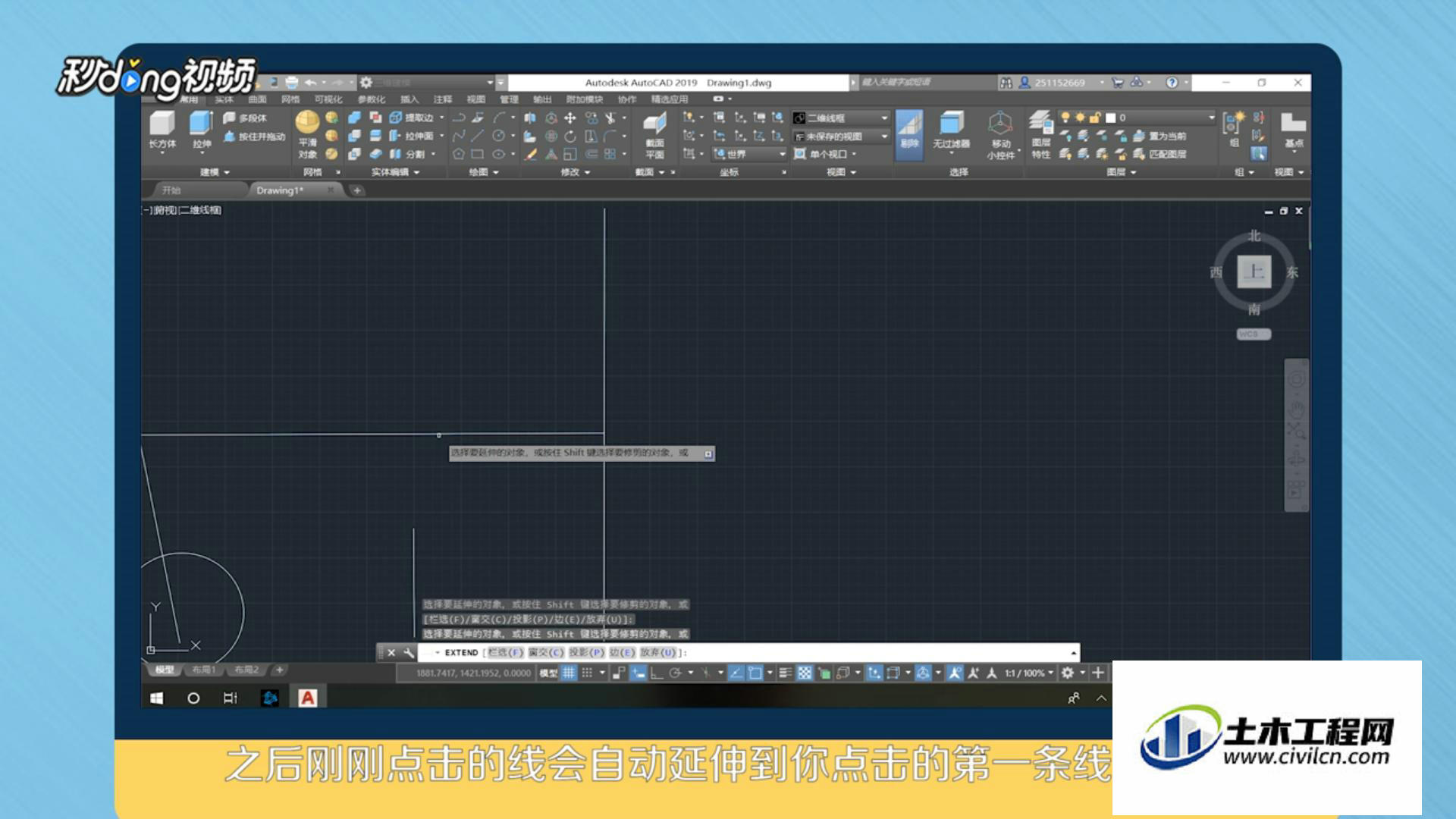Click the 截面平面 section plane tool
The height and width of the screenshot is (819, 1456).
click(x=654, y=135)
